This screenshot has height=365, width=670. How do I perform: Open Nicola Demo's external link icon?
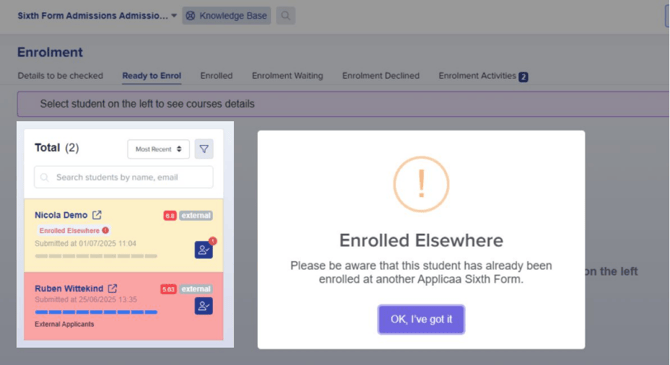click(97, 215)
